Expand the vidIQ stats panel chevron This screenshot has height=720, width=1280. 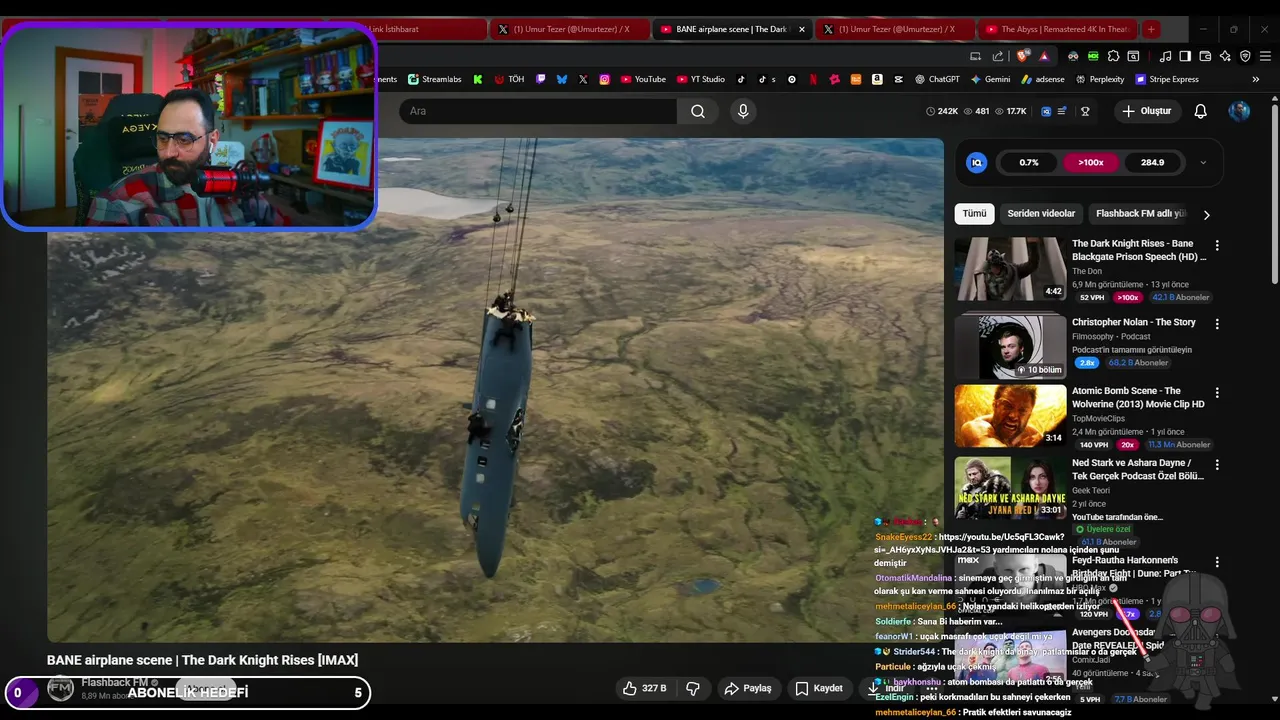click(1203, 162)
